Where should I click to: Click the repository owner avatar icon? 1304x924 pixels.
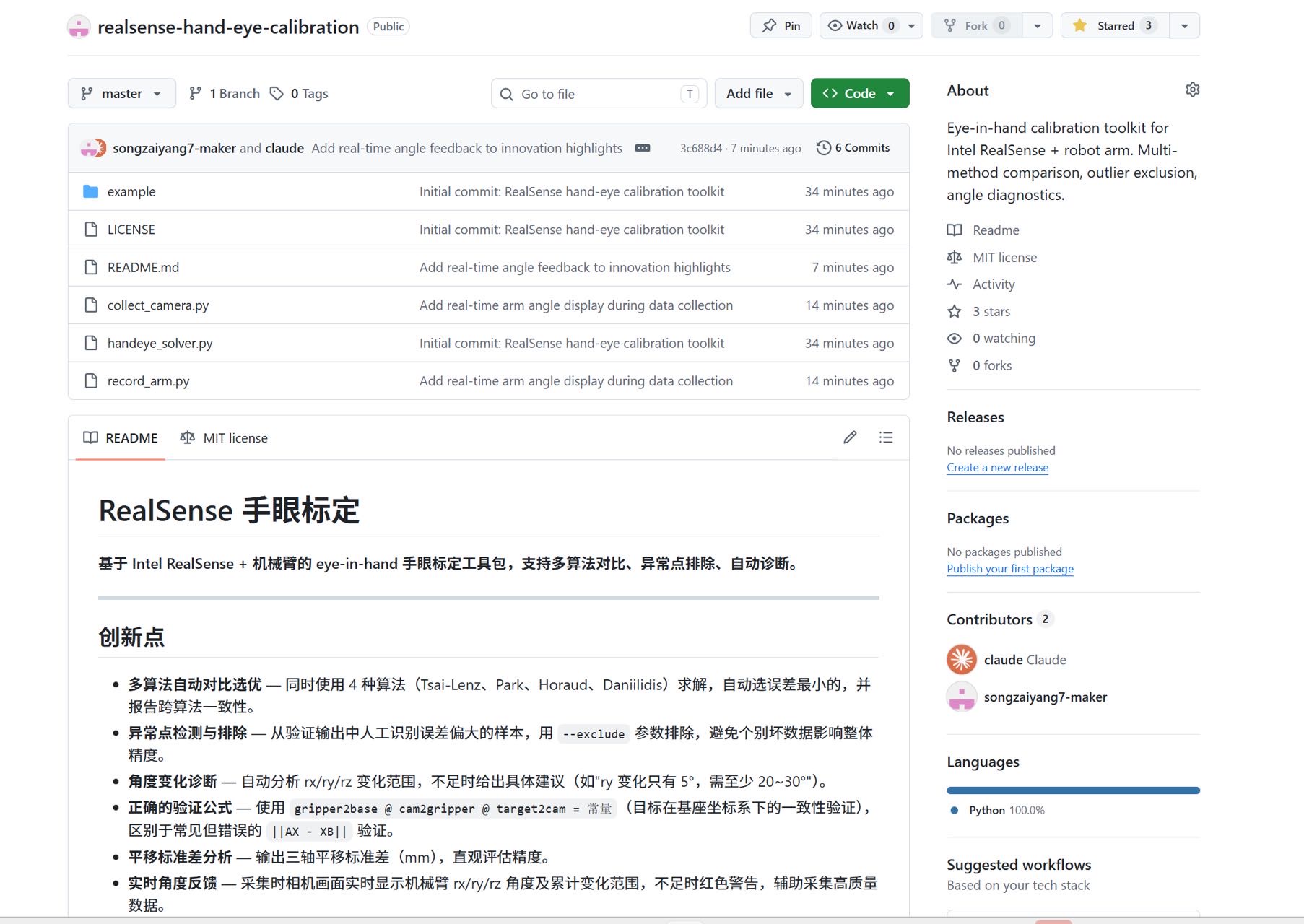[79, 27]
